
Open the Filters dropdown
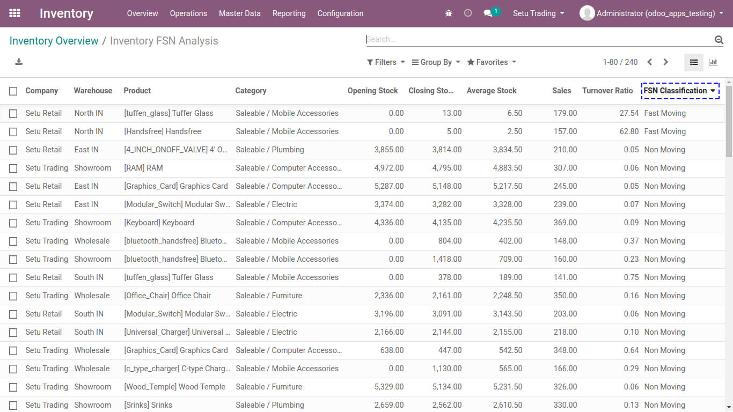tap(386, 62)
